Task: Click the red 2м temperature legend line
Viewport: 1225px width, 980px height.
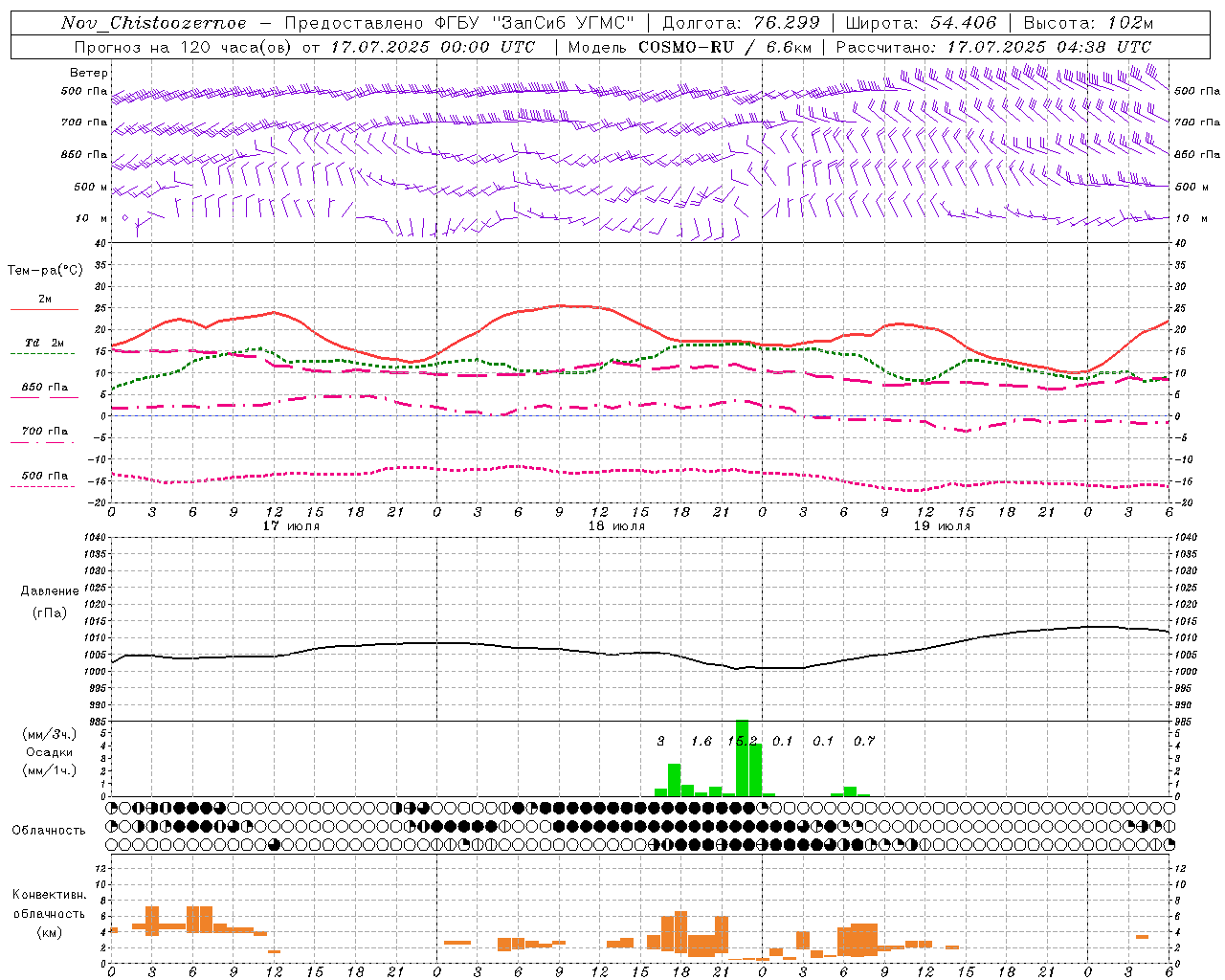Action: coord(44,309)
